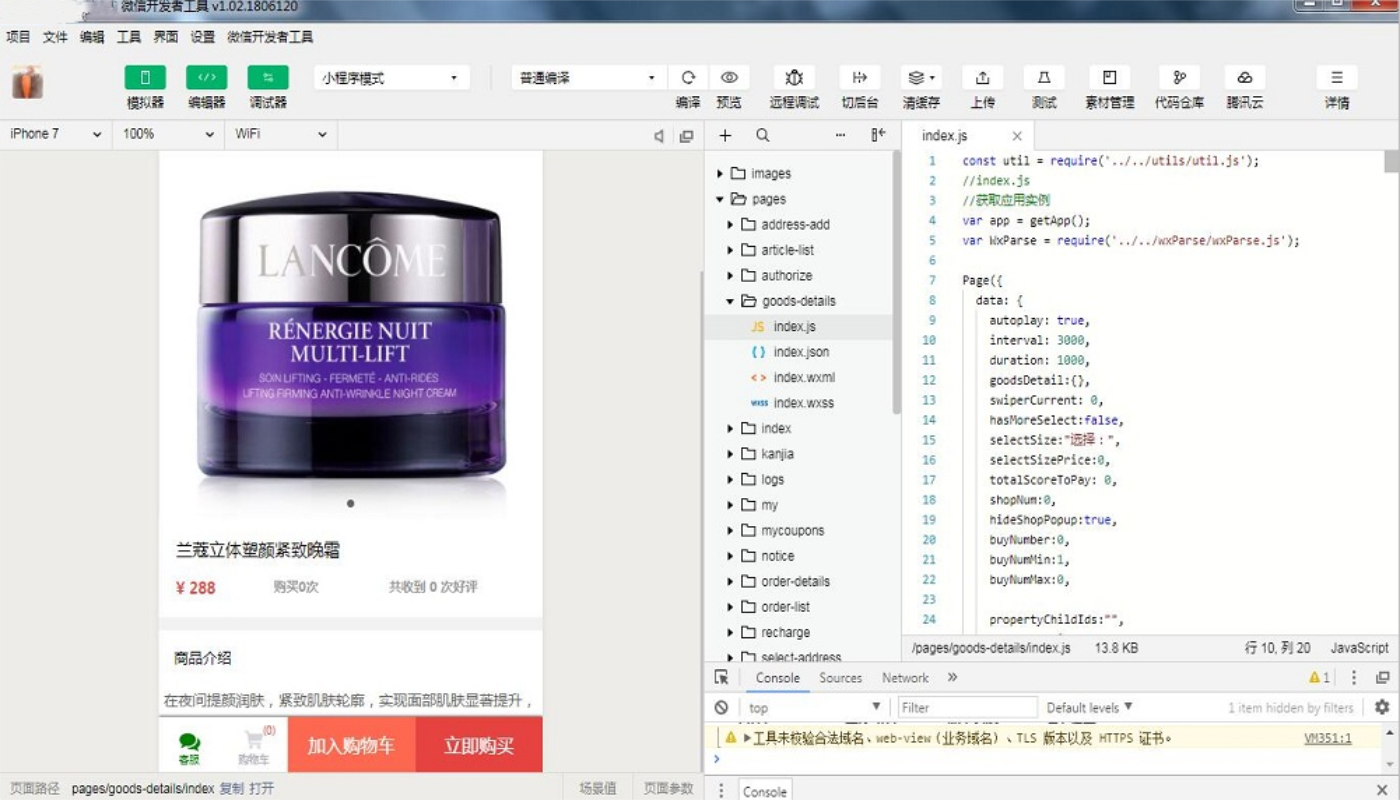Open the iPhone 7 device dropdown
Viewport: 1400px width, 800px height.
pos(55,134)
